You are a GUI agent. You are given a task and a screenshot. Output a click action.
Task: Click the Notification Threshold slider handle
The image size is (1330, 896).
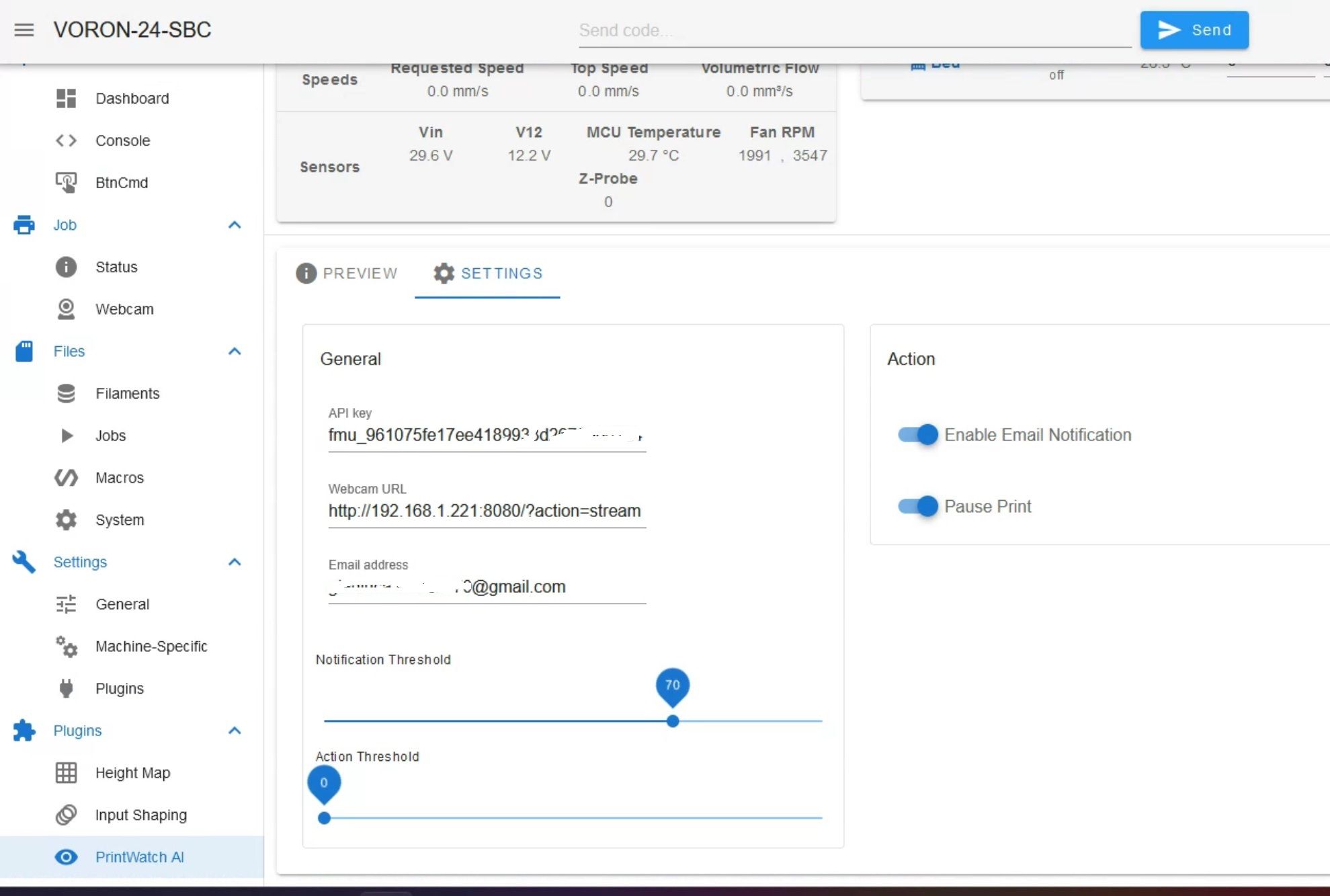[673, 721]
